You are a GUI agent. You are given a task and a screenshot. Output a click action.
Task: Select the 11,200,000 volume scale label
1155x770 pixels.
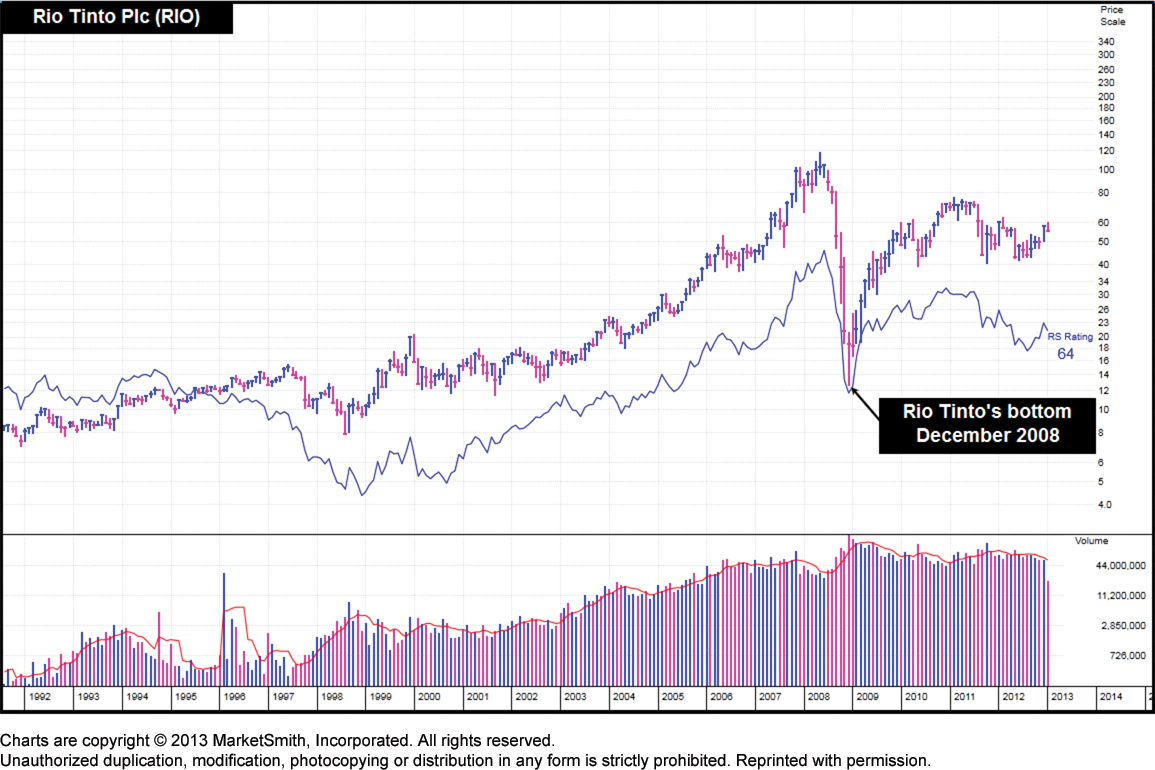[x=1121, y=595]
